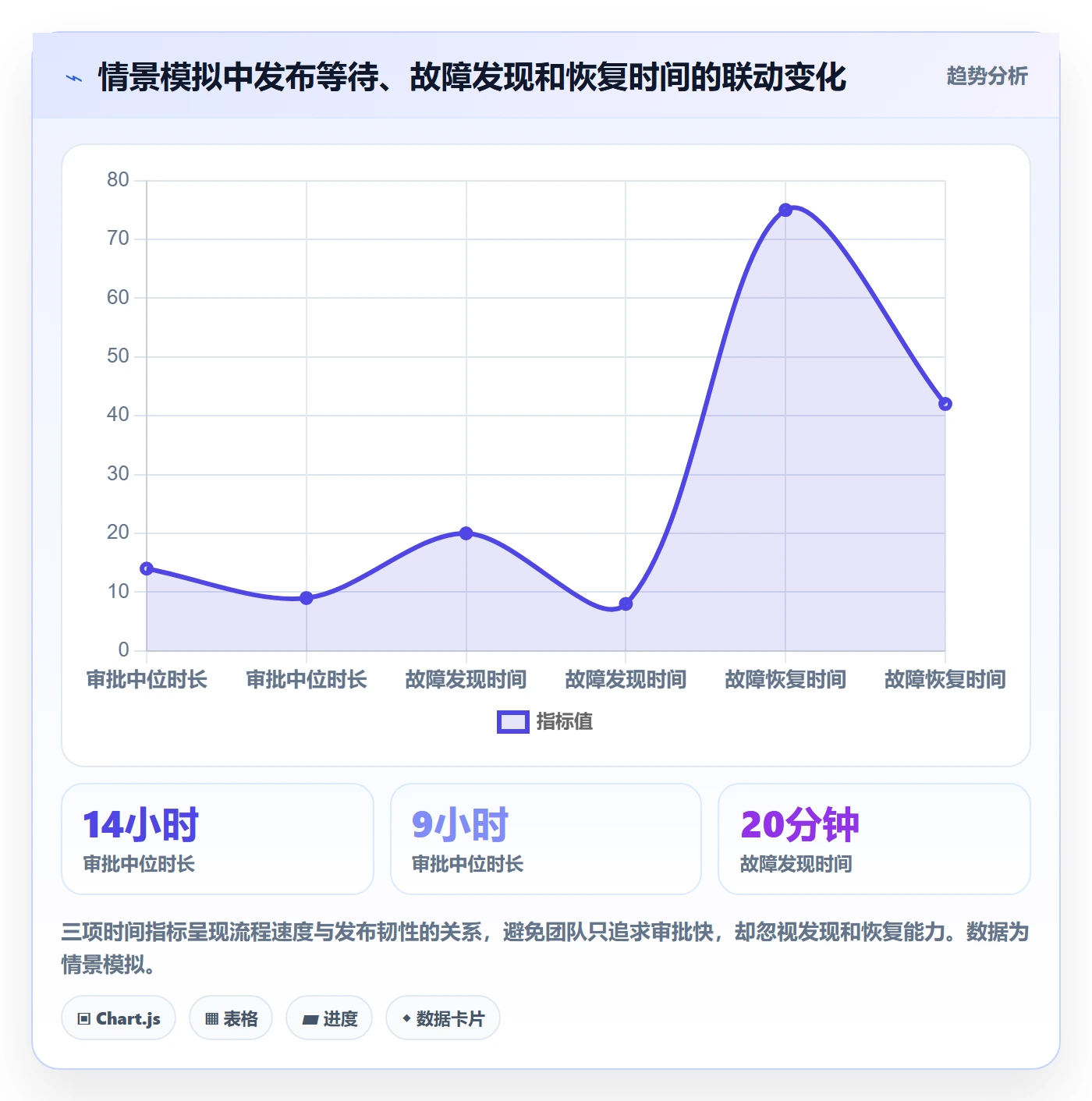1092x1101 pixels.
Task: Click the 进度 tag chip
Action: 329,1018
